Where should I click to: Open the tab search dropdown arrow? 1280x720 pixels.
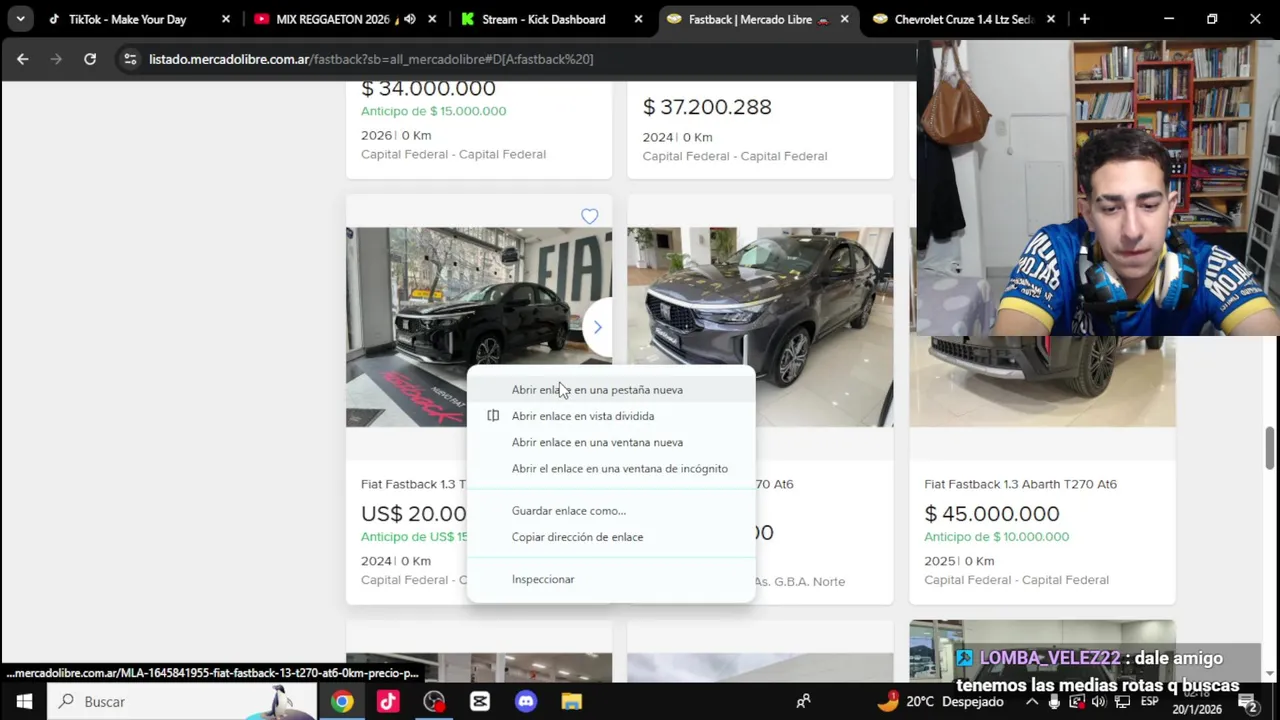tap(20, 19)
